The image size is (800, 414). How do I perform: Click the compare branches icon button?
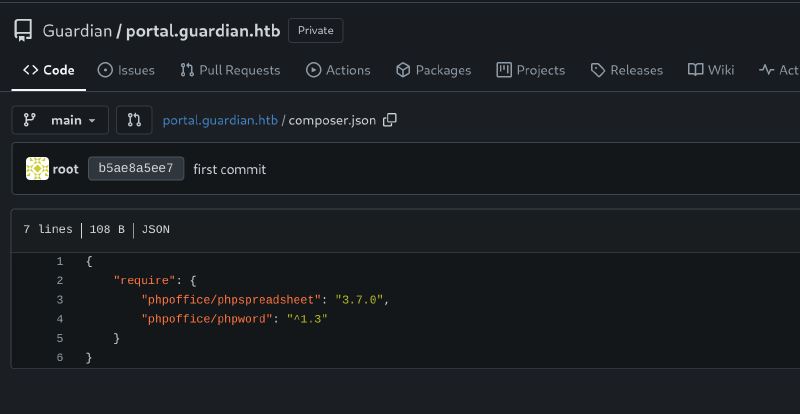coord(134,120)
